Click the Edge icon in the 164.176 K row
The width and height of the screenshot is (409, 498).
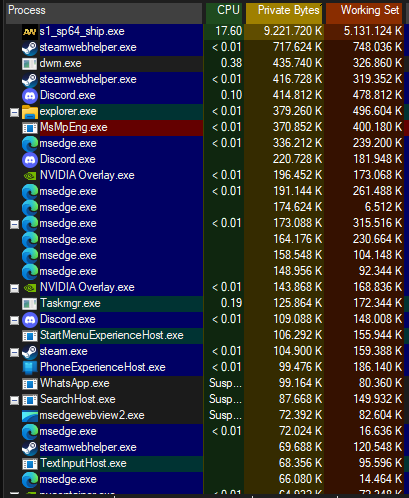[30, 239]
